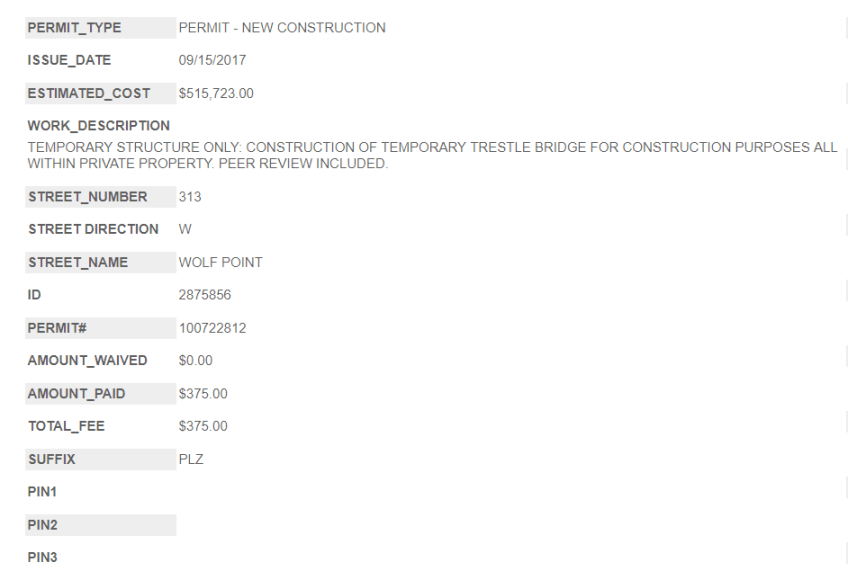Image resolution: width=848 pixels, height=580 pixels.
Task: Click the AMOUNT_WAIVED value $0.00
Action: click(195, 361)
